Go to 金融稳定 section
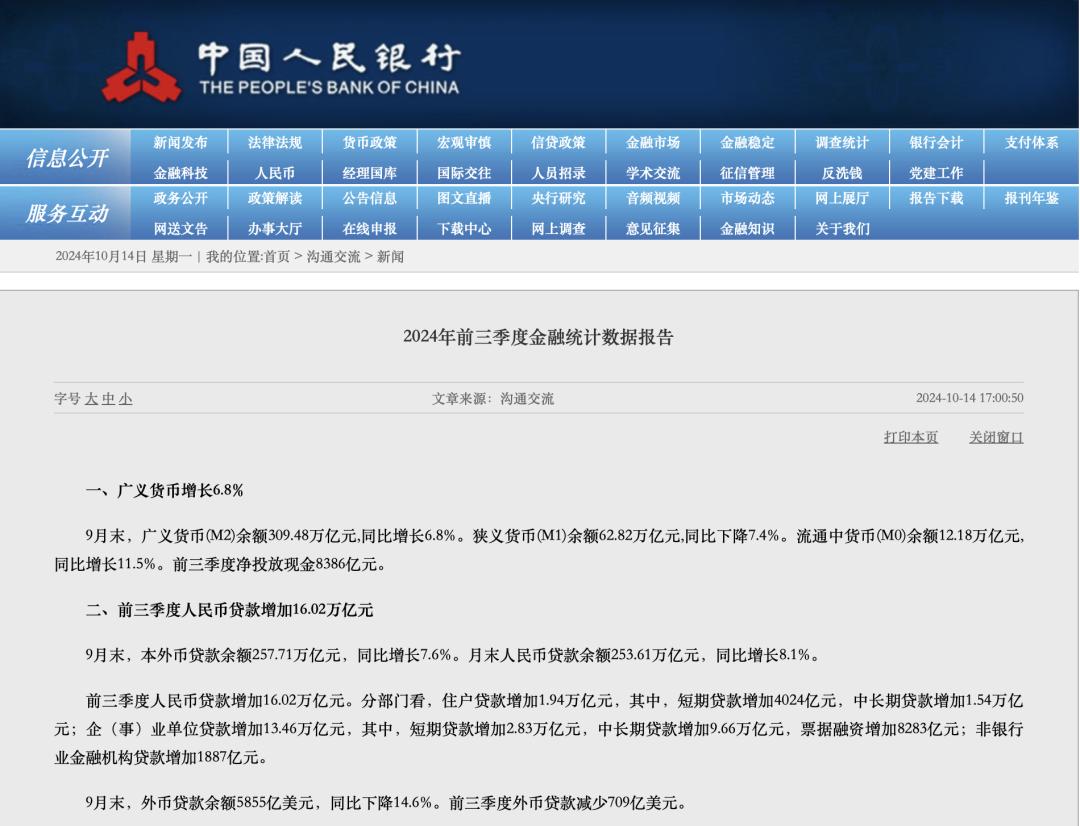Image resolution: width=1080 pixels, height=826 pixels. coord(747,143)
